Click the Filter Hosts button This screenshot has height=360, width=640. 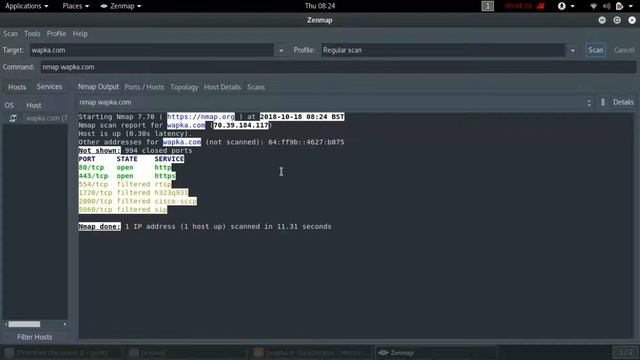35,337
